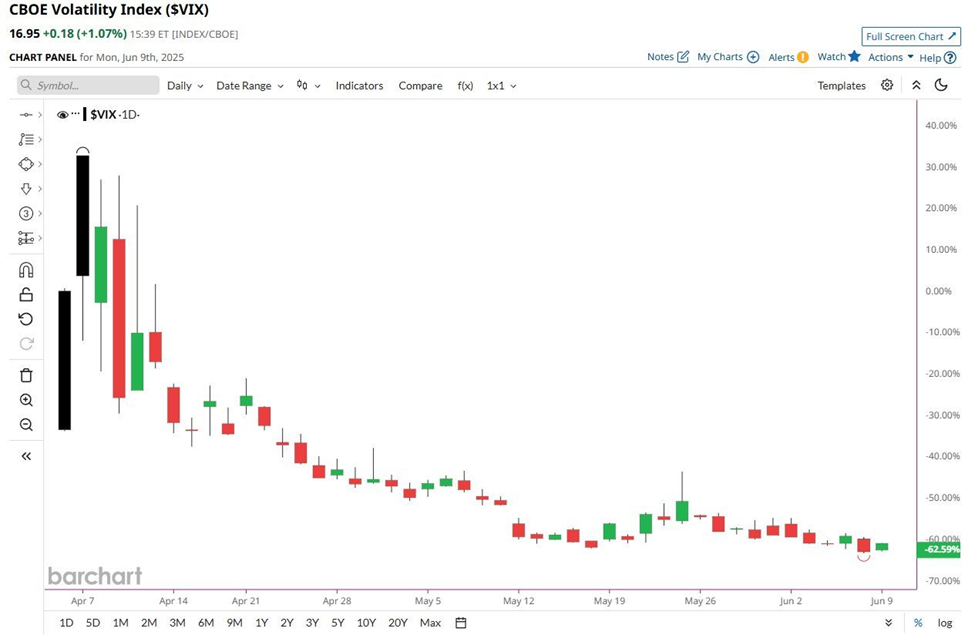
Task: Switch to dark mode
Action: point(941,85)
